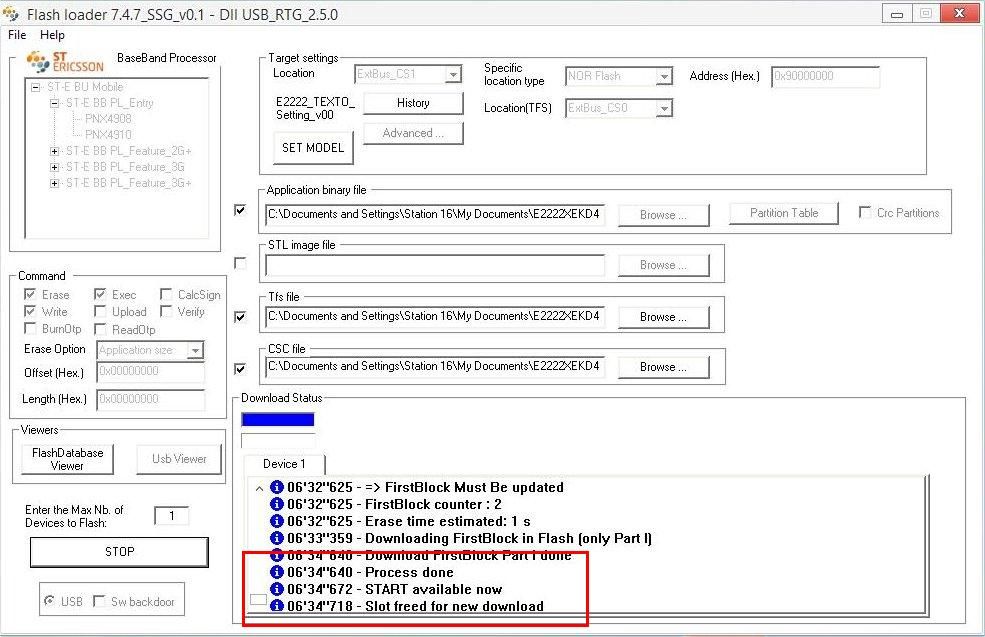Enable the STL image file checkbox
Screen dimensions: 985x637
(x=240, y=263)
